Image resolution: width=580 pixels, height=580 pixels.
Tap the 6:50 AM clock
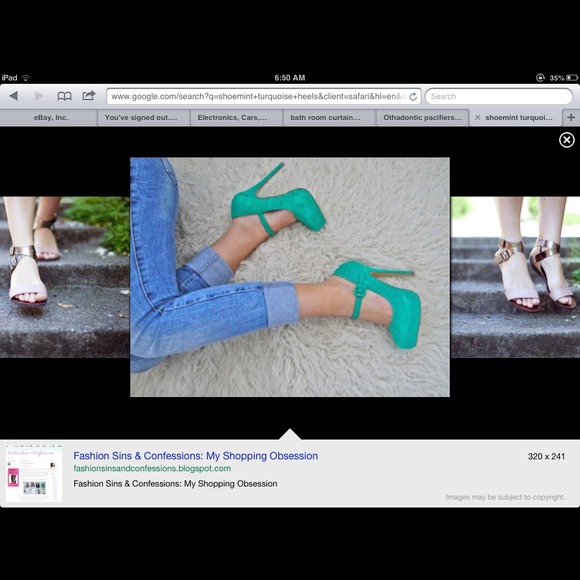[290, 78]
